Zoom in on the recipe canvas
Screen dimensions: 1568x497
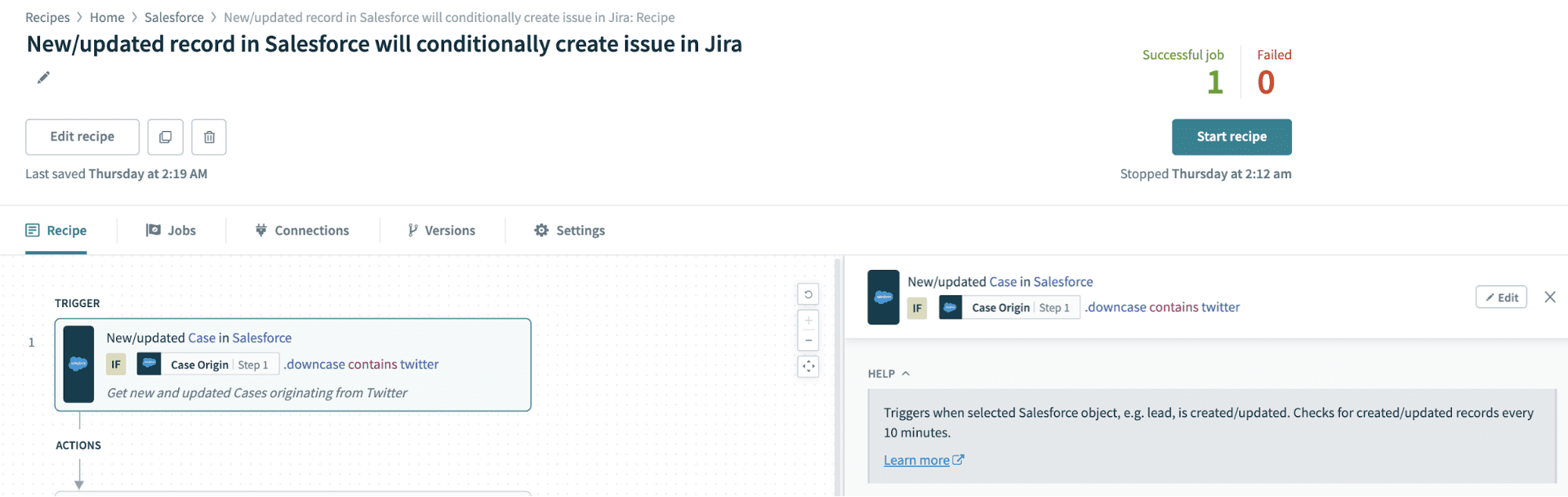pyautogui.click(x=808, y=320)
